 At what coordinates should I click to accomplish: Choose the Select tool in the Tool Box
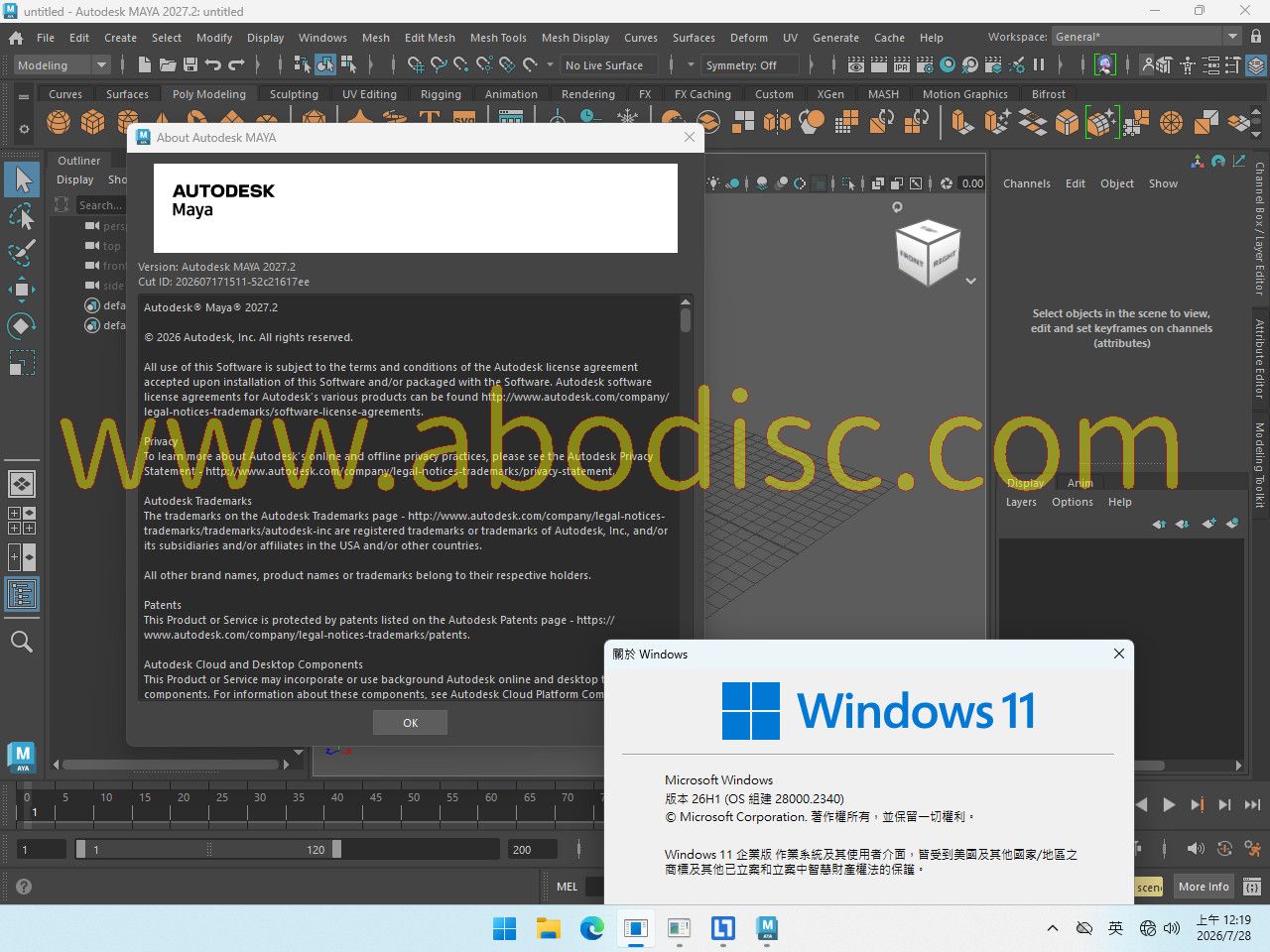click(x=22, y=179)
